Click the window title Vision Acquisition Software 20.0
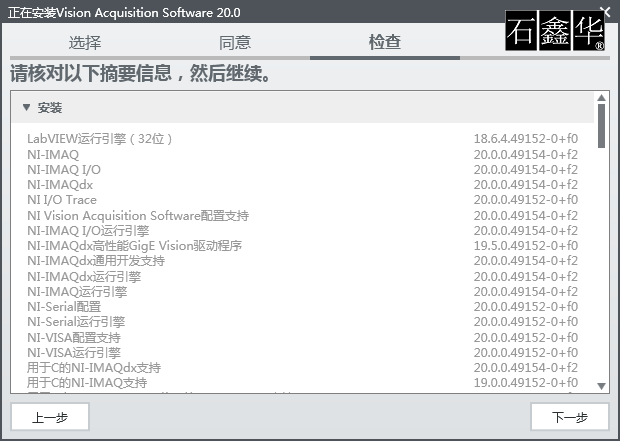This screenshot has height=442, width=620. pos(148,13)
